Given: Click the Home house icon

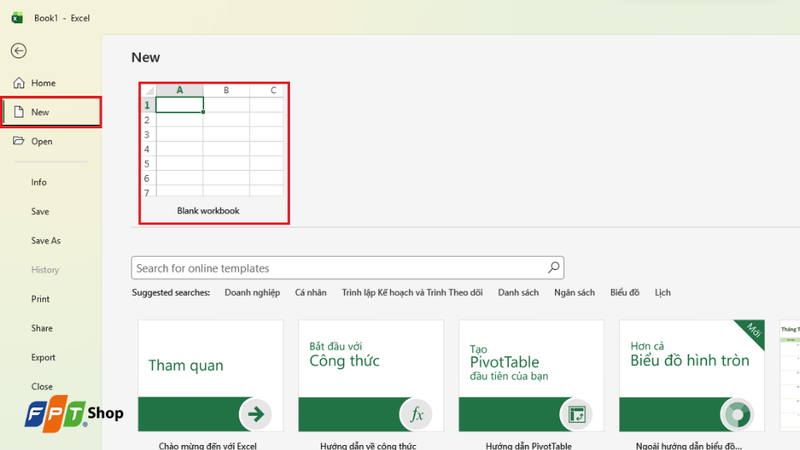Looking at the screenshot, I should click(19, 83).
